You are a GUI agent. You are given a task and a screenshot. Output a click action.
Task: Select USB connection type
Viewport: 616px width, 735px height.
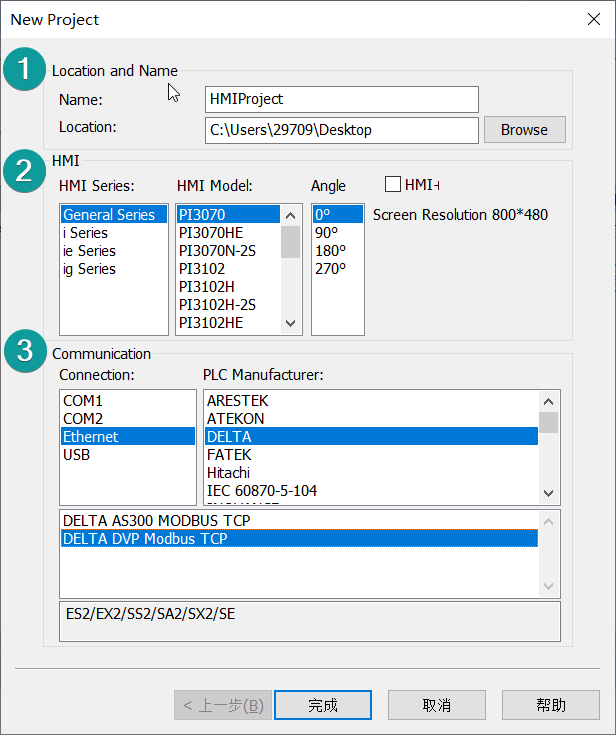(76, 455)
